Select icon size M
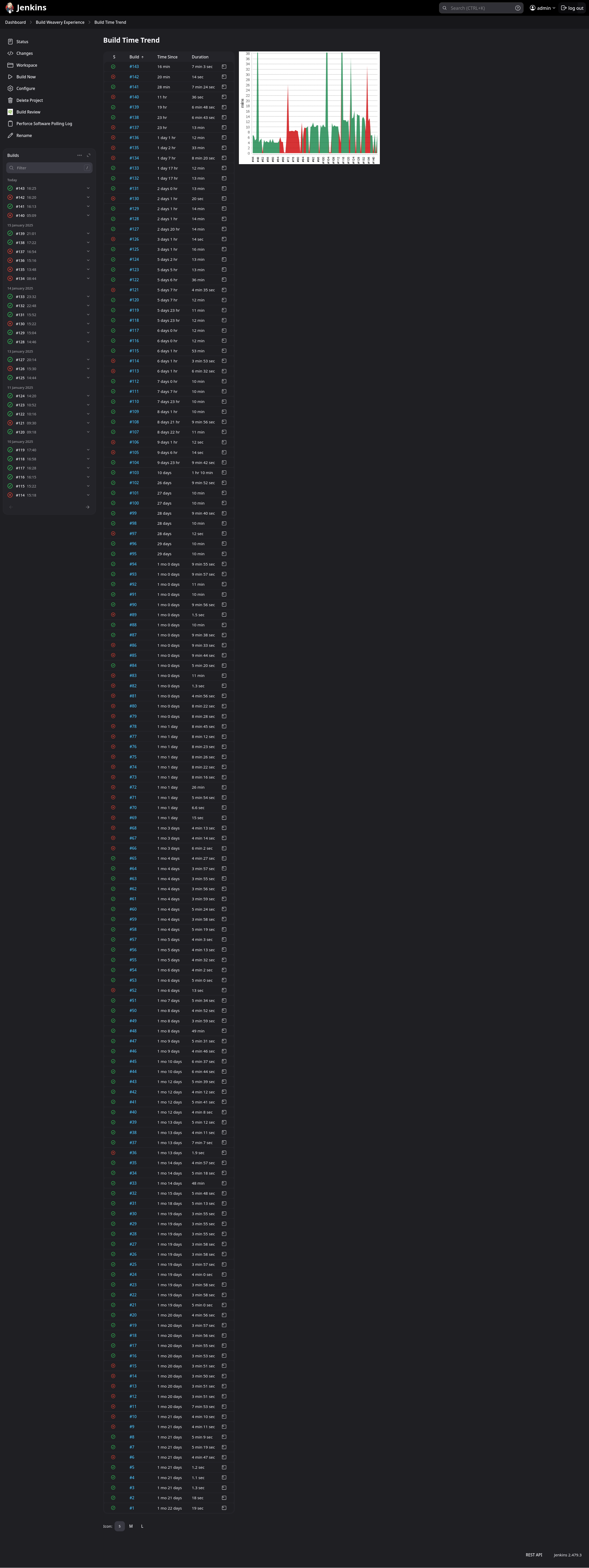Screen dimensions: 589x1568 coord(130,1526)
